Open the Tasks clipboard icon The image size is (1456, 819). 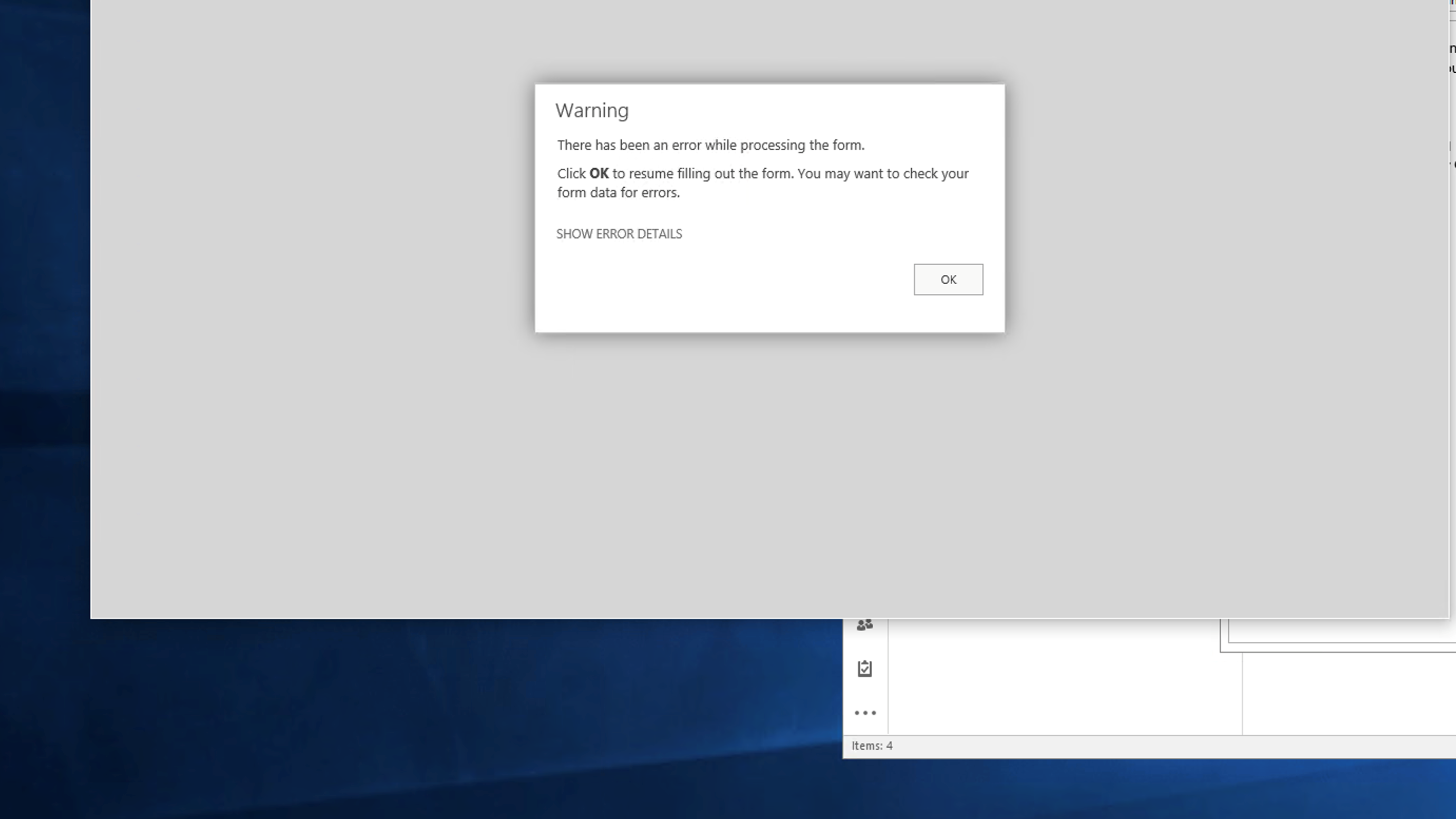pyautogui.click(x=864, y=669)
